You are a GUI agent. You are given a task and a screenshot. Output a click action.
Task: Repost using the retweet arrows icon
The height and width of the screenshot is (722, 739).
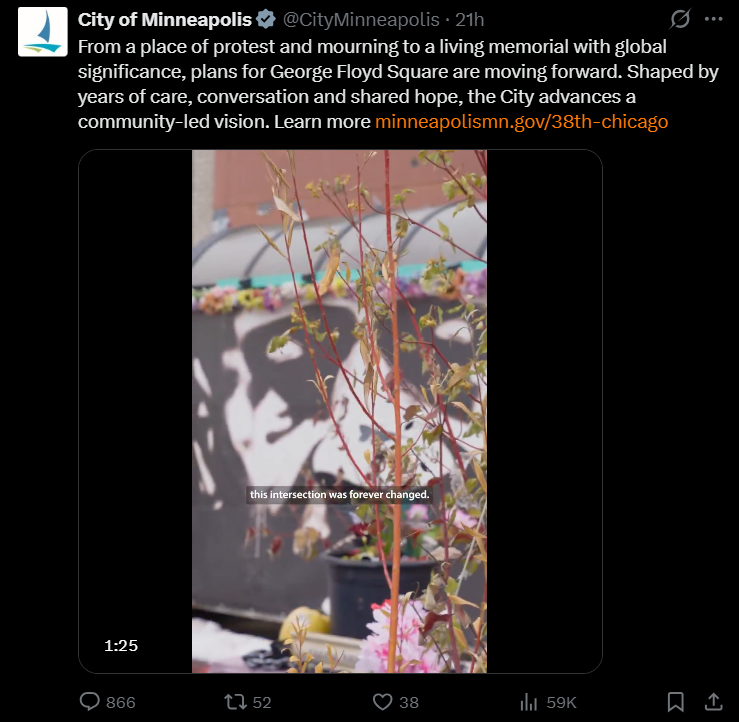coord(235,702)
